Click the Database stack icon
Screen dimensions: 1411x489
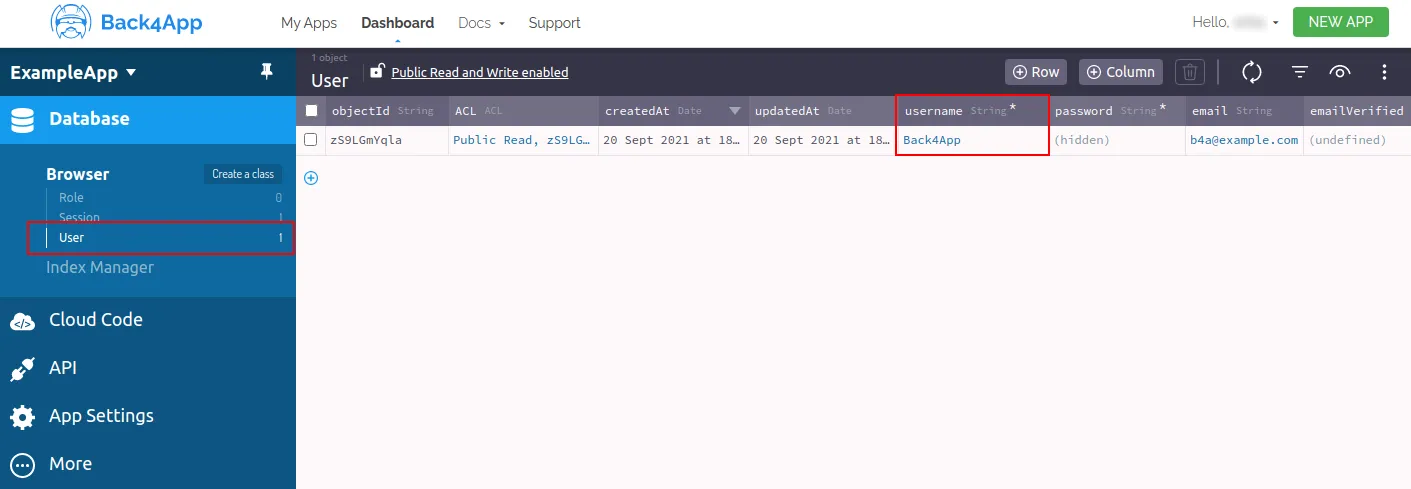[22, 119]
